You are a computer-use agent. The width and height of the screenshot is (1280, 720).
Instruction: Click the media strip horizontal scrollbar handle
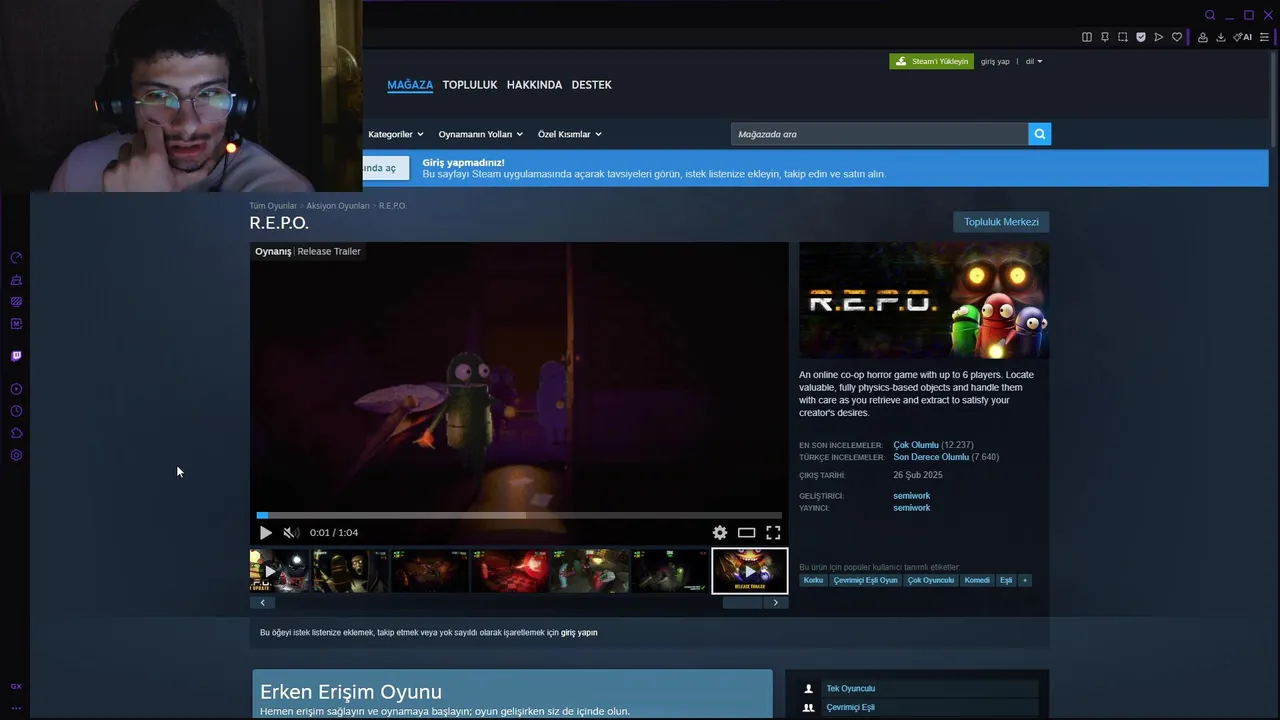tap(742, 602)
